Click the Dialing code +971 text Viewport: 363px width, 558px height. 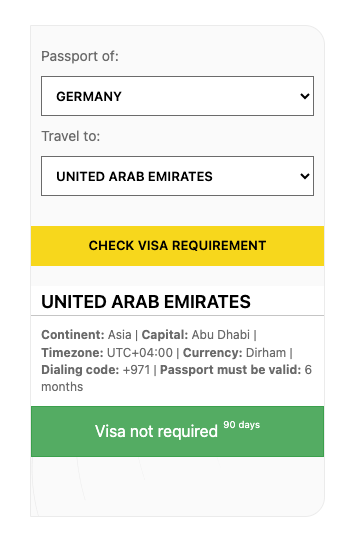(x=96, y=370)
